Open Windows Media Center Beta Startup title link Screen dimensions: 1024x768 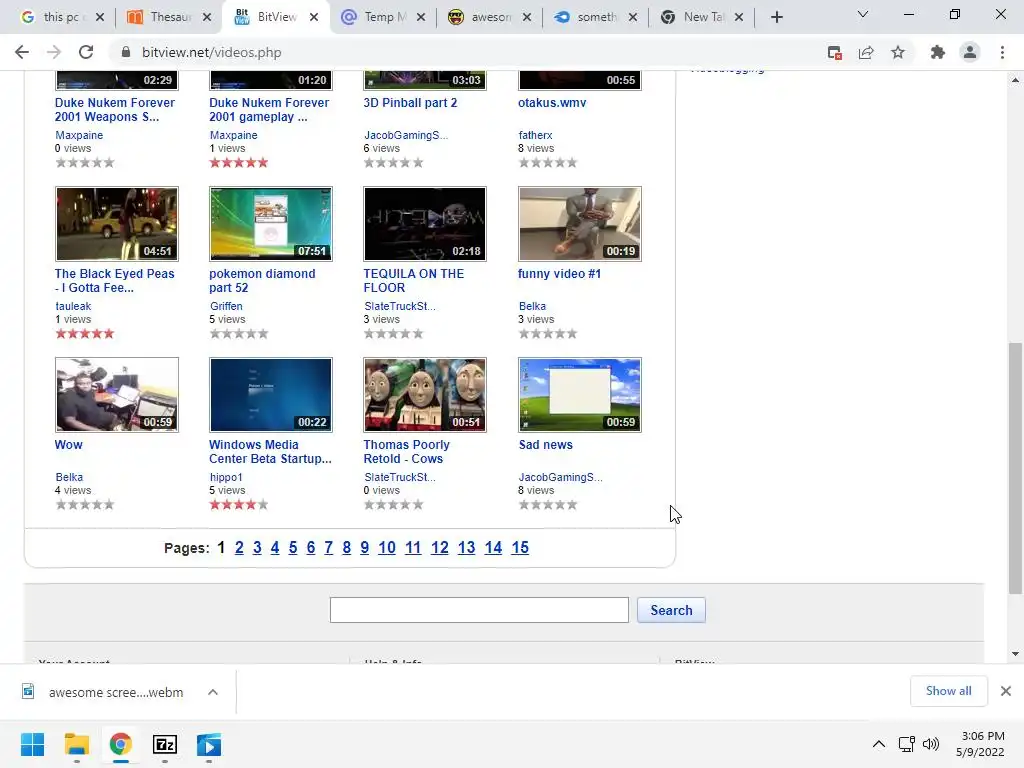click(x=270, y=452)
